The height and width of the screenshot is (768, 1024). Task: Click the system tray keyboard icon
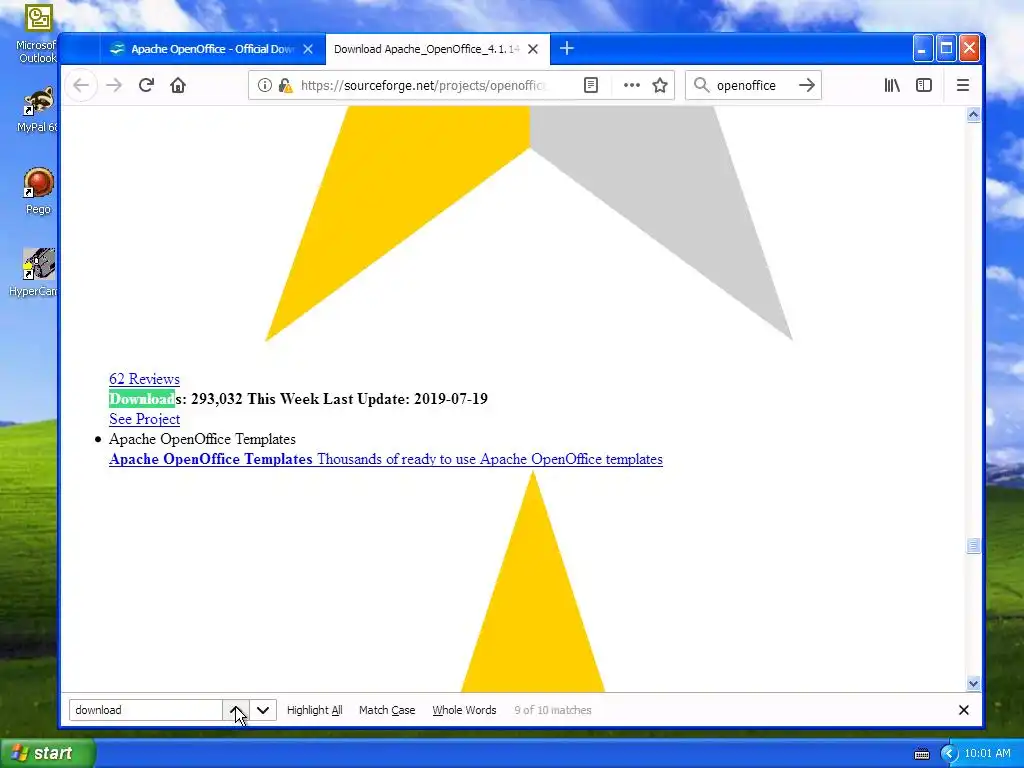[921, 754]
